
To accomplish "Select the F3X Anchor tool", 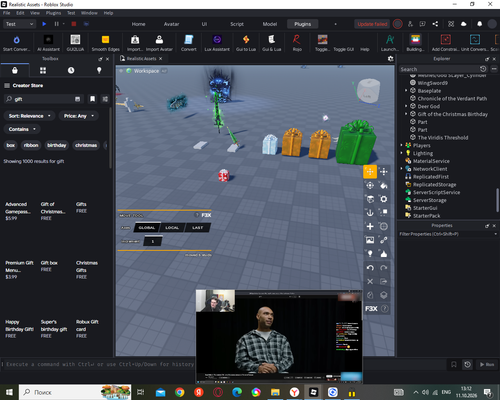I will [370, 213].
